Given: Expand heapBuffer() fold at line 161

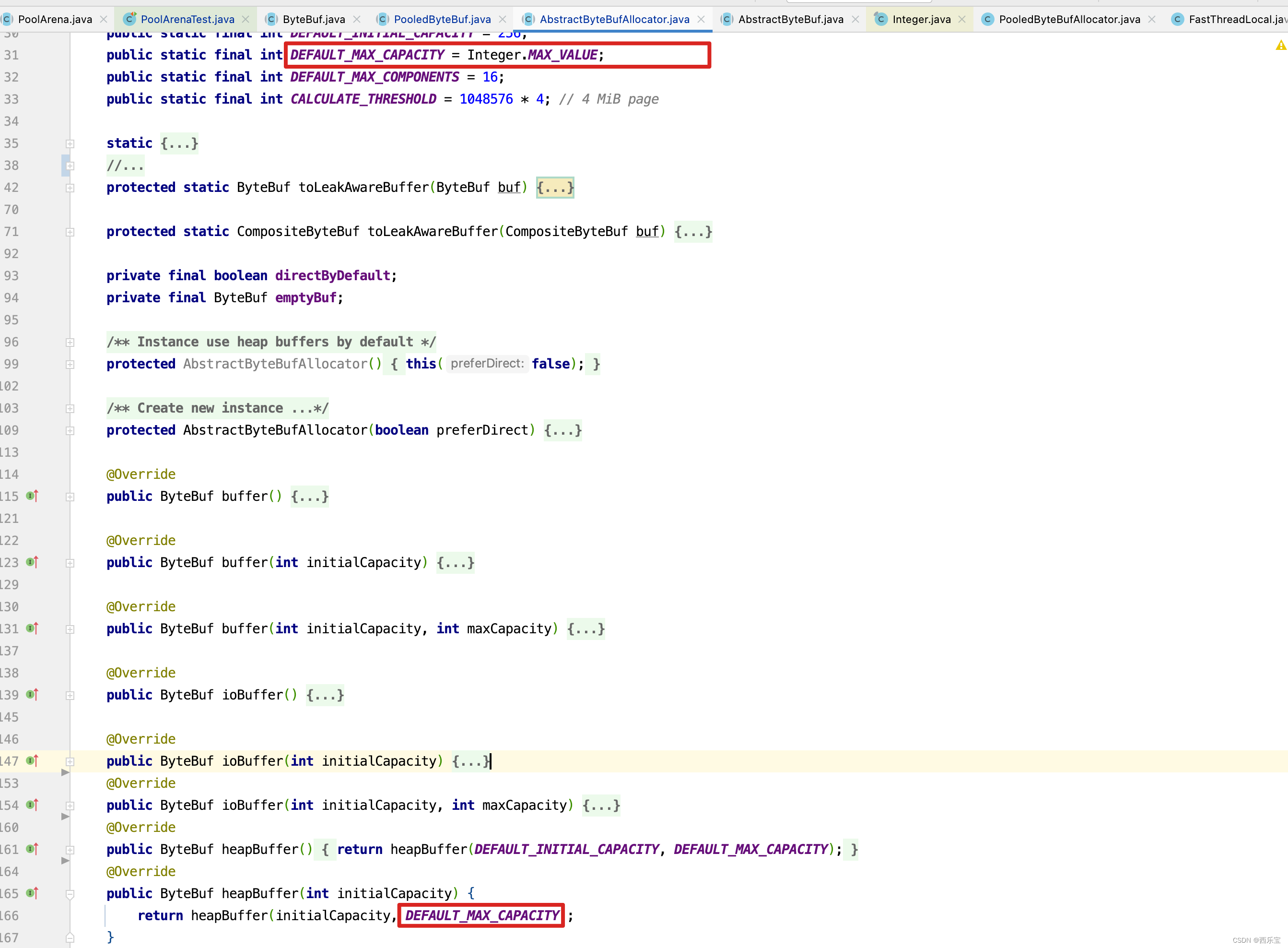Looking at the screenshot, I should (70, 850).
